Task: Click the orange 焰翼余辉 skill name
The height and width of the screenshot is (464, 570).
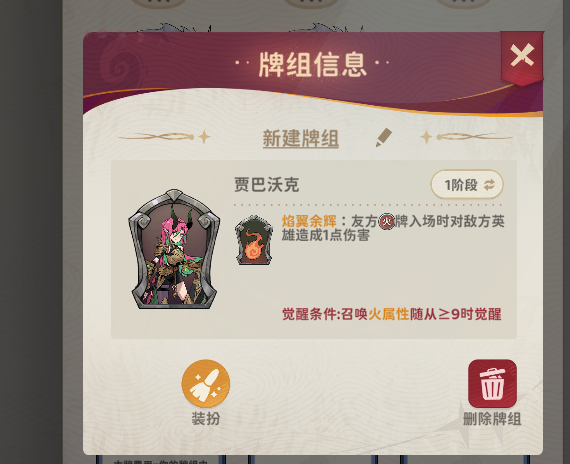Action: (x=309, y=221)
